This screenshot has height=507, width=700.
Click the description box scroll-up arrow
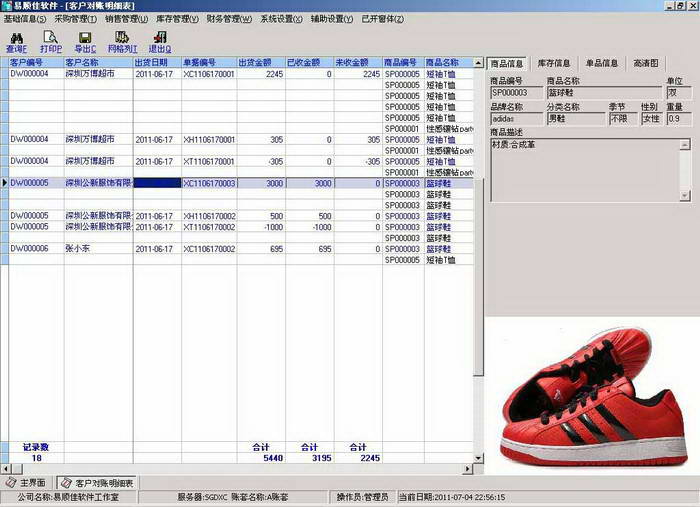coord(685,145)
